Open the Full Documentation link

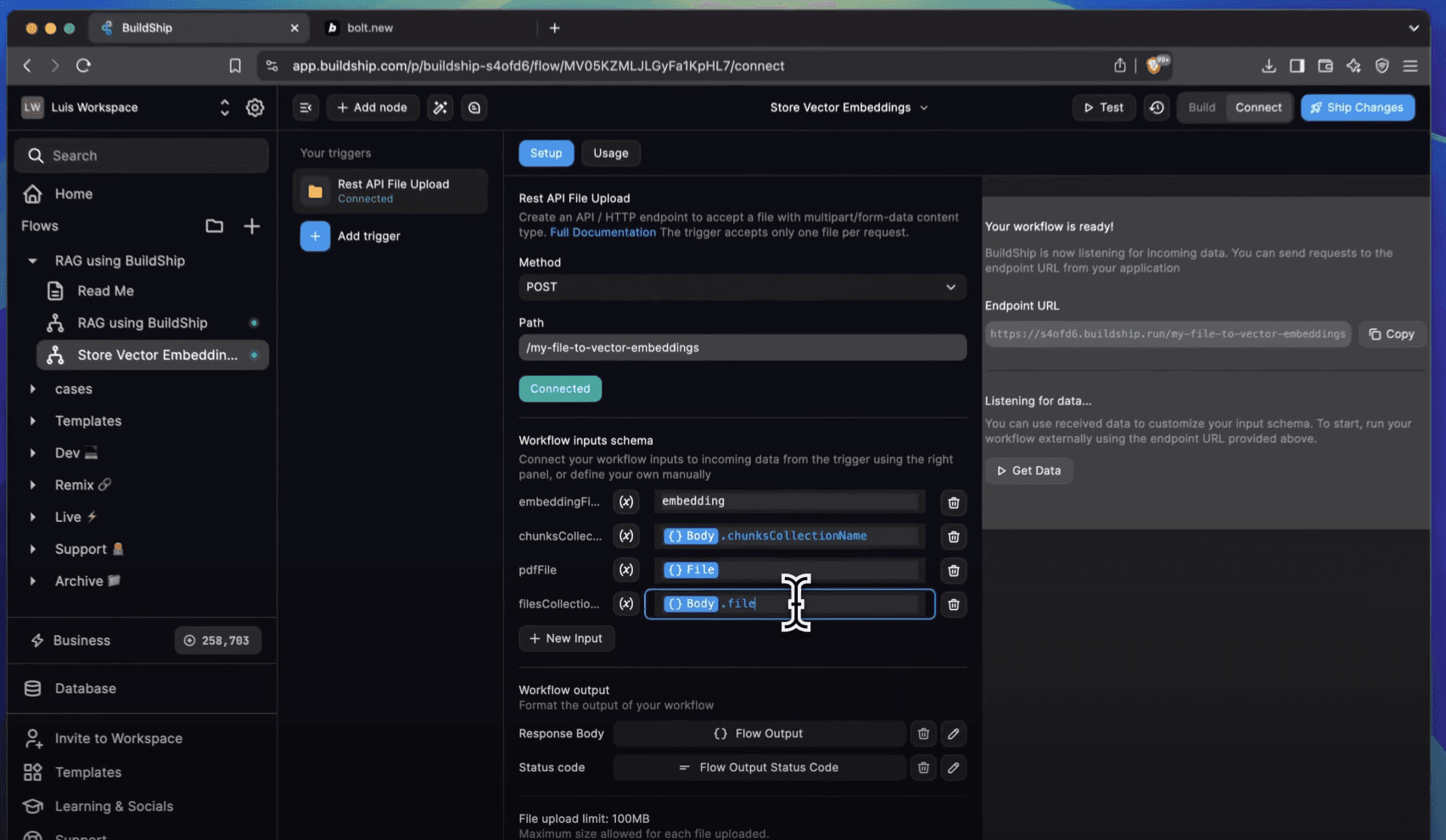coord(602,232)
